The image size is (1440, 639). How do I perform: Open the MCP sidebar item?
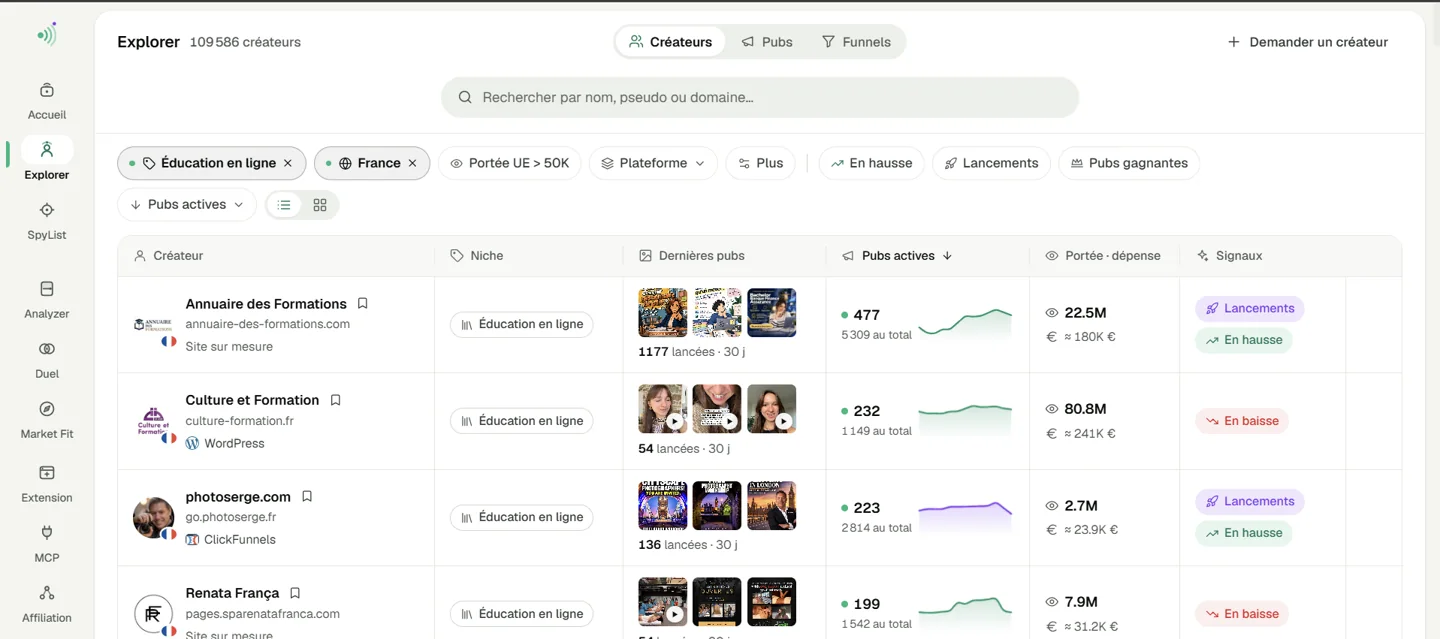point(47,544)
